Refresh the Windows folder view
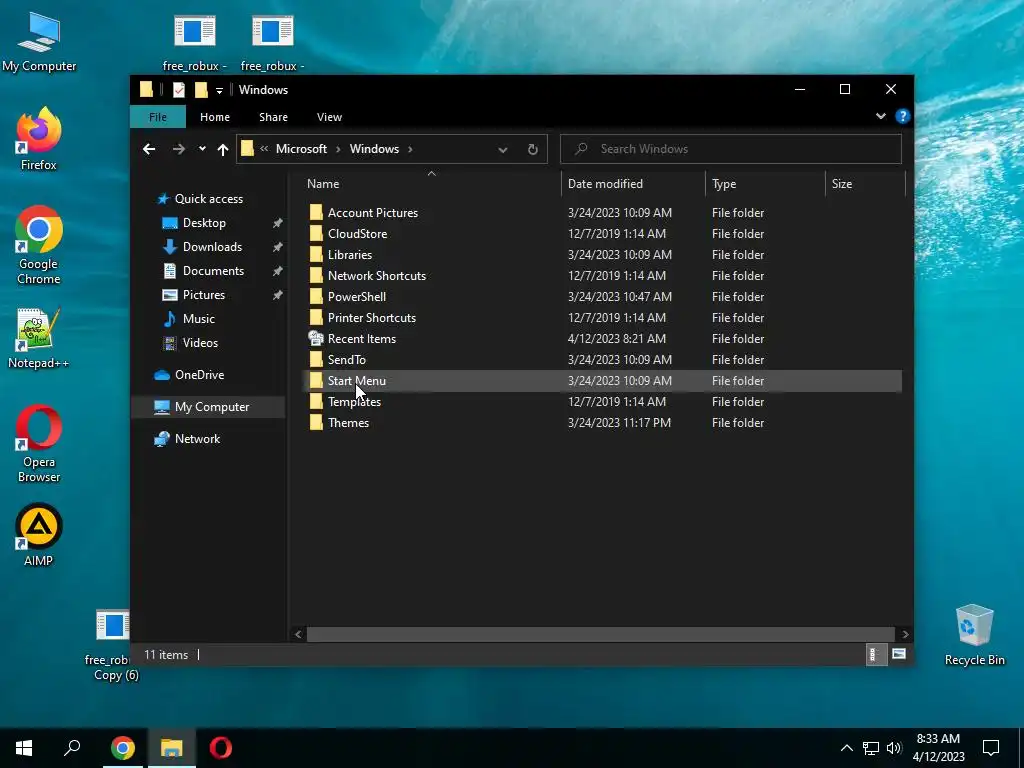1024x768 pixels. click(533, 149)
